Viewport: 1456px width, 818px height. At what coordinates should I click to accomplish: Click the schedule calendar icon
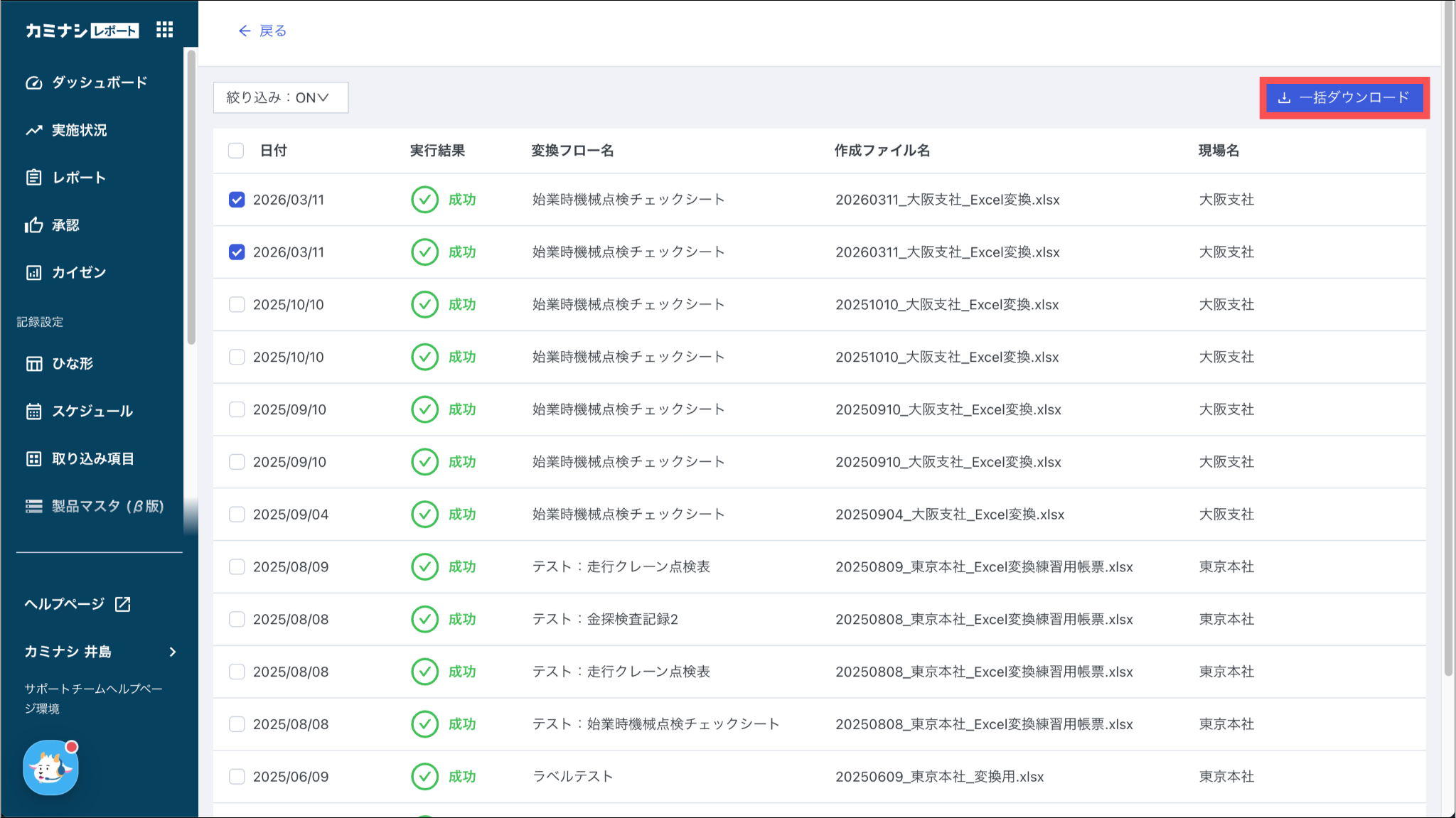(34, 411)
